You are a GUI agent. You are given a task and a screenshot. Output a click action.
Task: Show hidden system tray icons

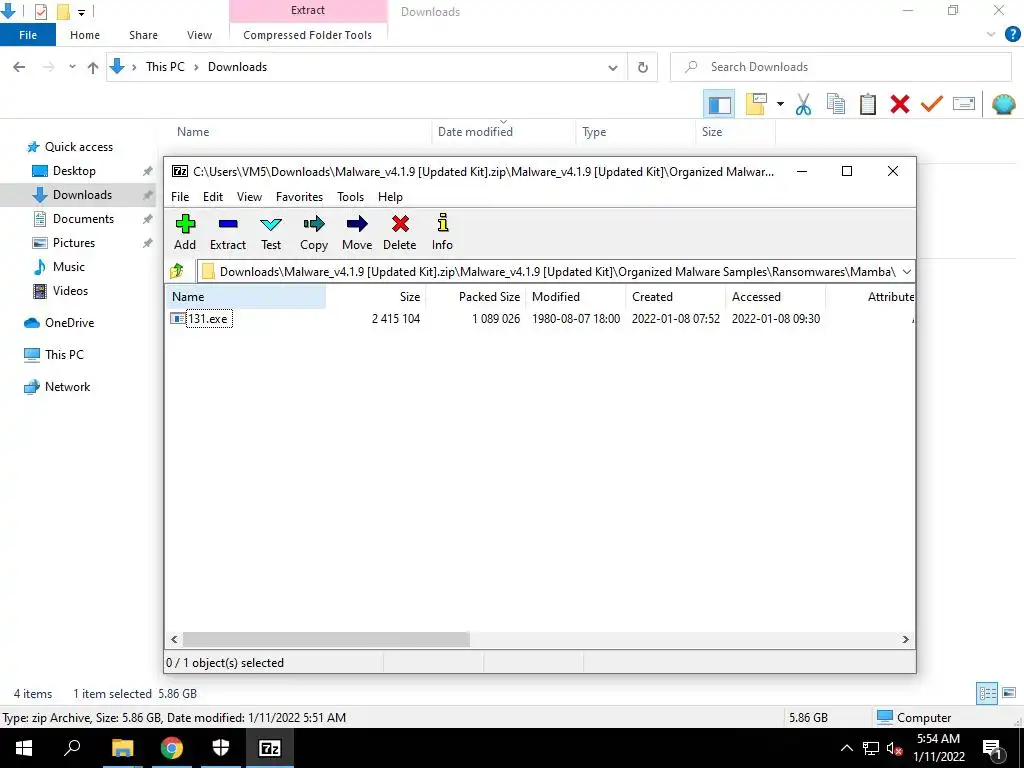(846, 748)
